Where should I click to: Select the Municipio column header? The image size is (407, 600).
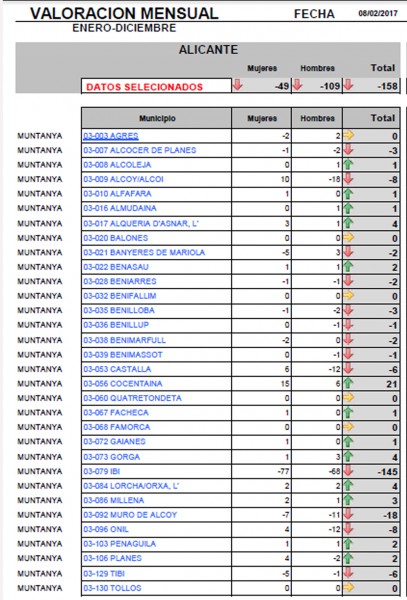[156, 118]
